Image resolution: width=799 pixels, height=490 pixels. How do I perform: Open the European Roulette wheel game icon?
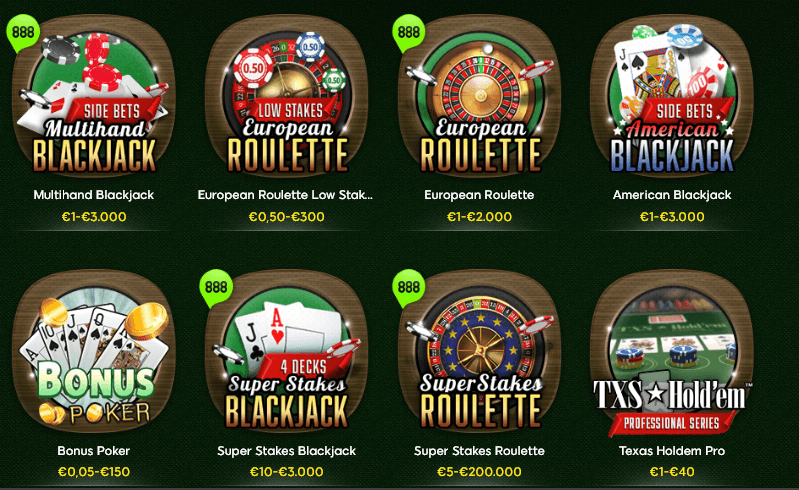click(x=480, y=97)
